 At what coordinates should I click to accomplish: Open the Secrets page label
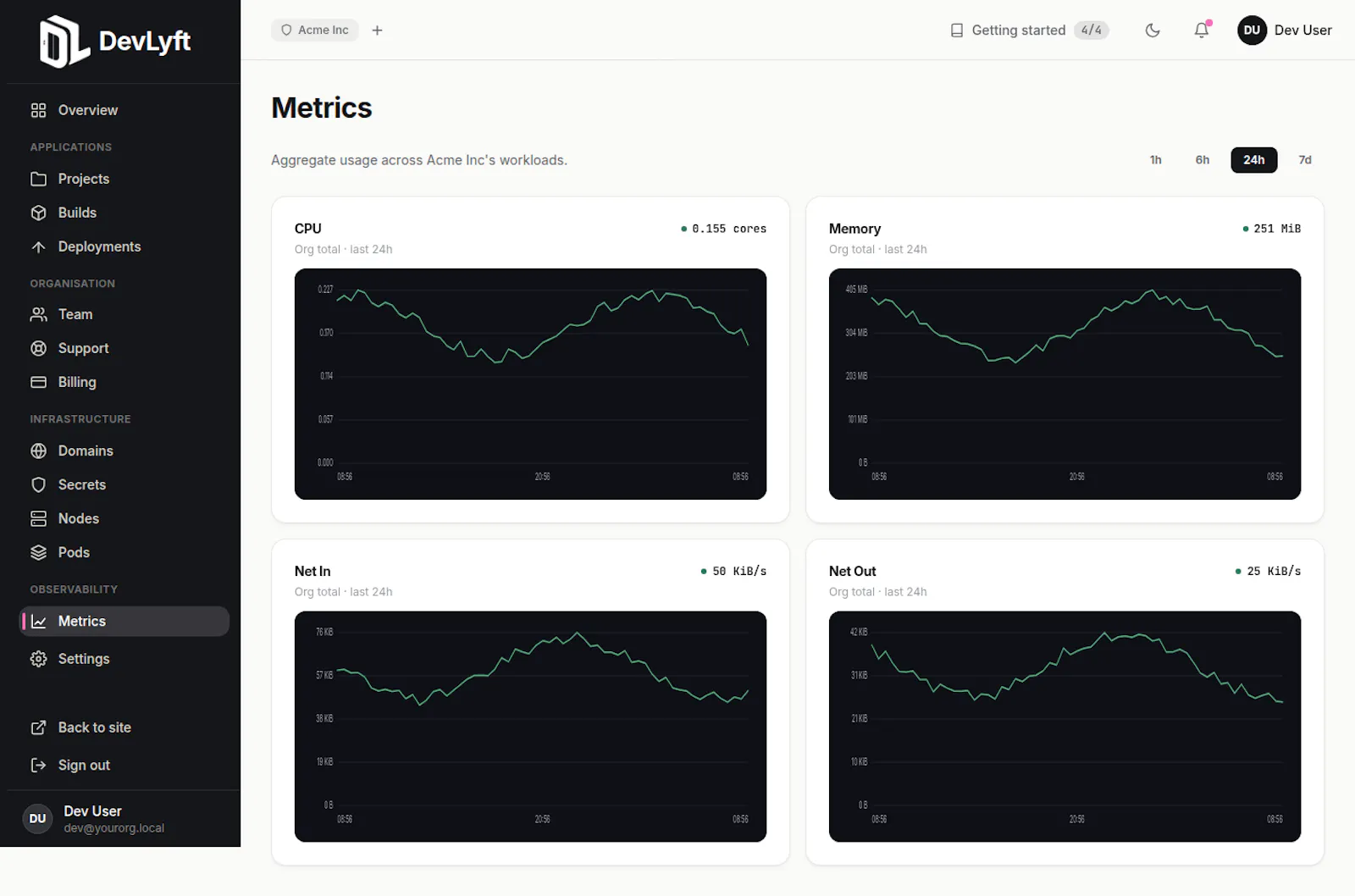[82, 484]
